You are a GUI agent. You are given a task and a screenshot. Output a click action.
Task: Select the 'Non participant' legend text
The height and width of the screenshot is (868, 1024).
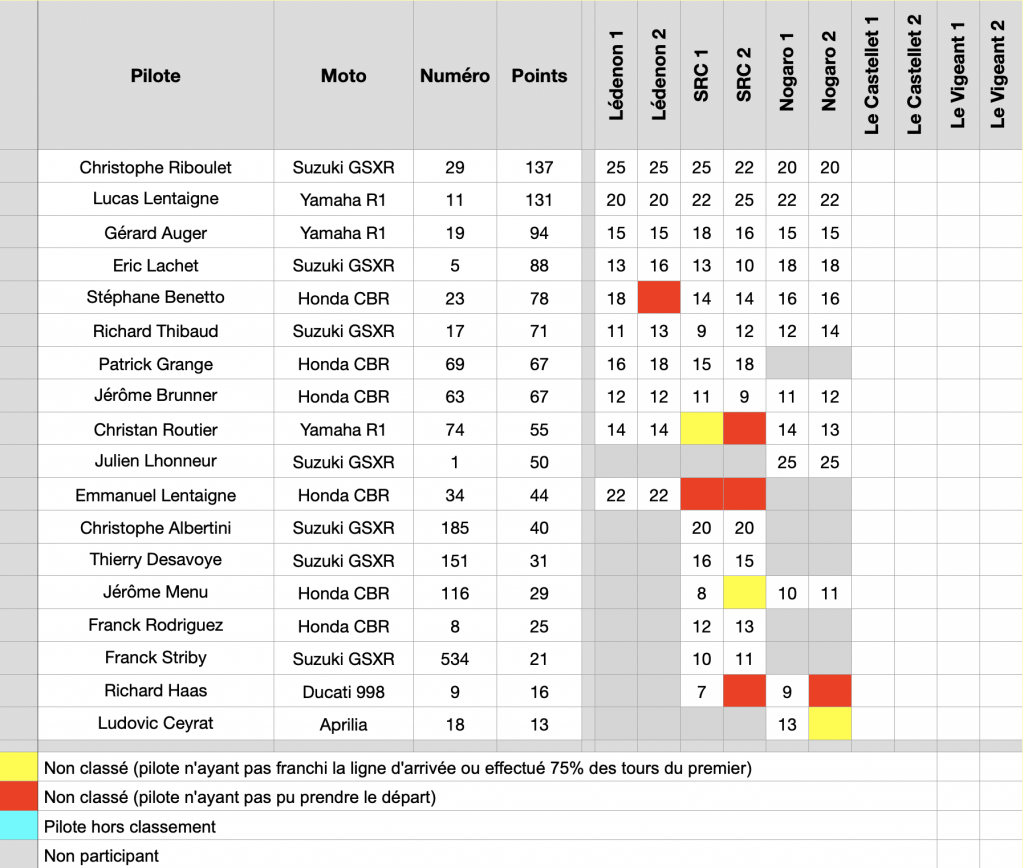[x=101, y=856]
